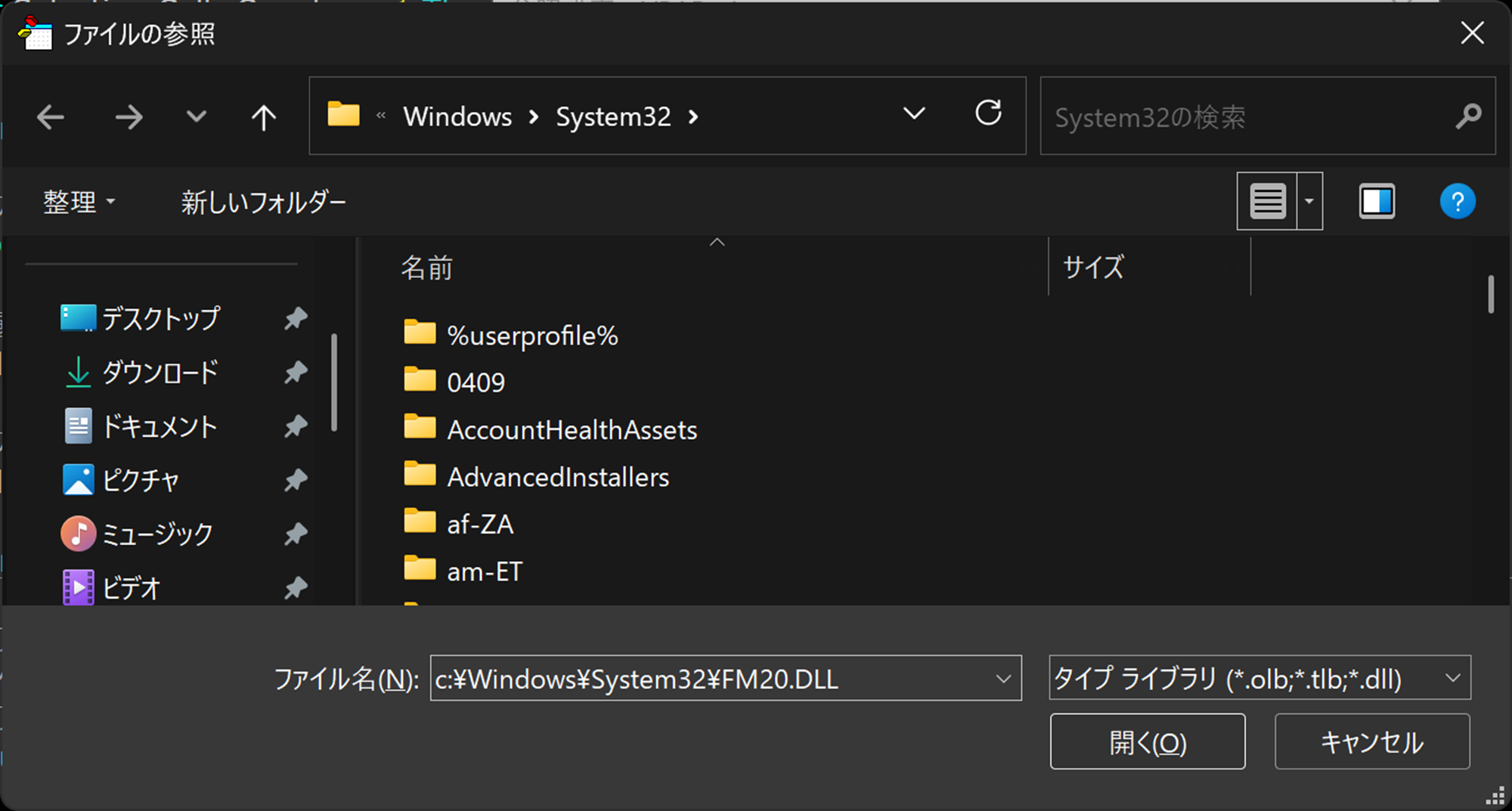The height and width of the screenshot is (811, 1512).
Task: Open the file name history dropdown
Action: (x=1003, y=679)
